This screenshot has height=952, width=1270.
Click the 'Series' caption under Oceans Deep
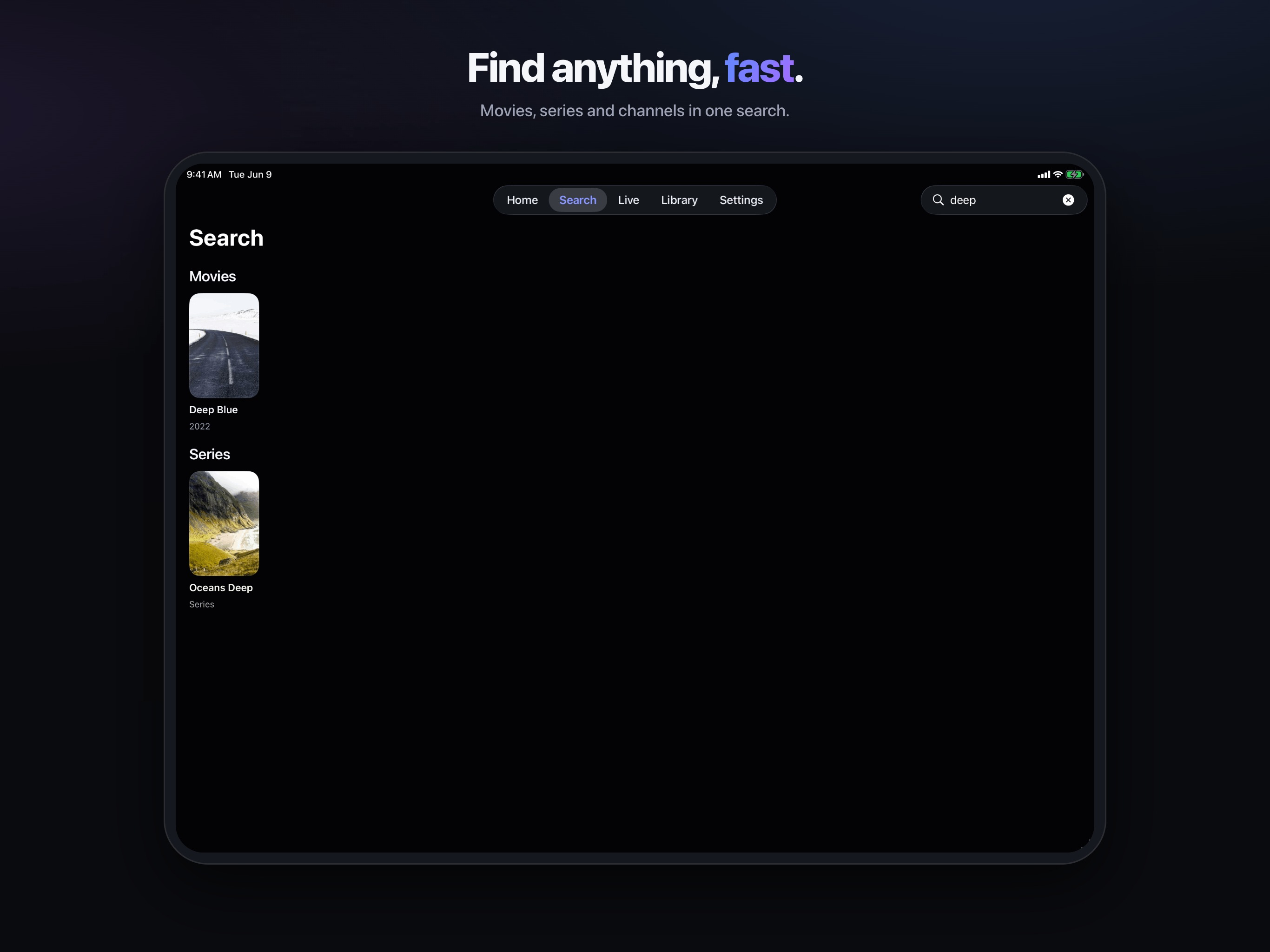(202, 605)
